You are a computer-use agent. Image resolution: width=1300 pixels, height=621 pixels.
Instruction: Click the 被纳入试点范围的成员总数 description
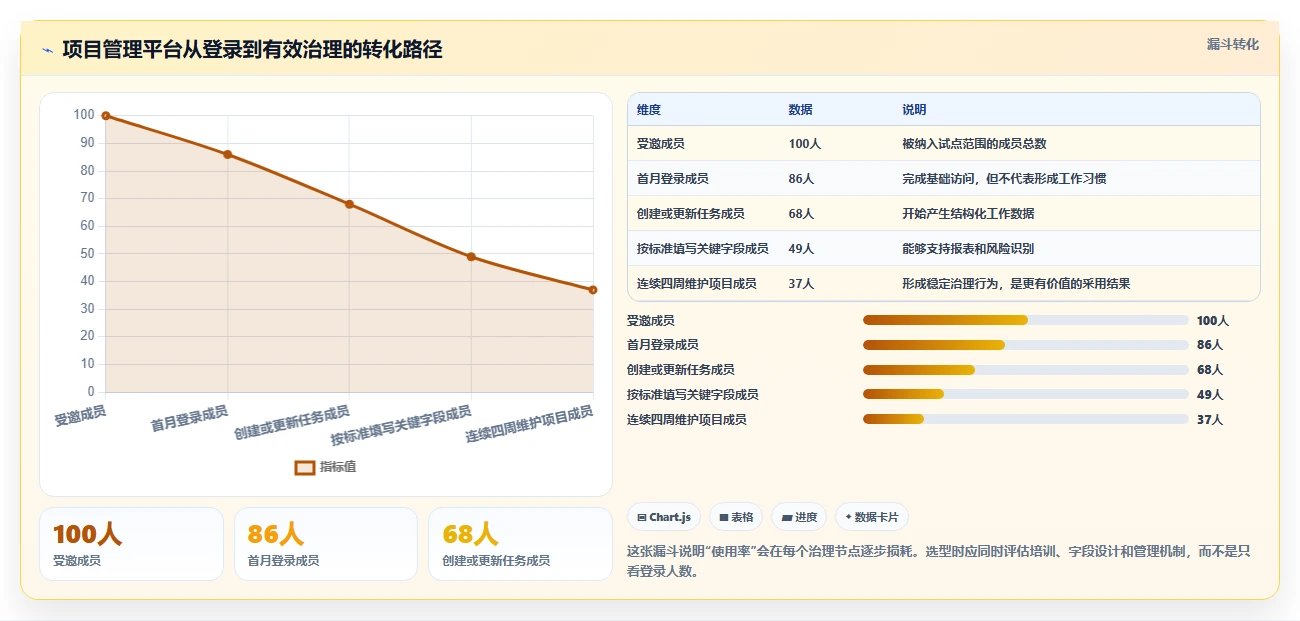(x=974, y=144)
